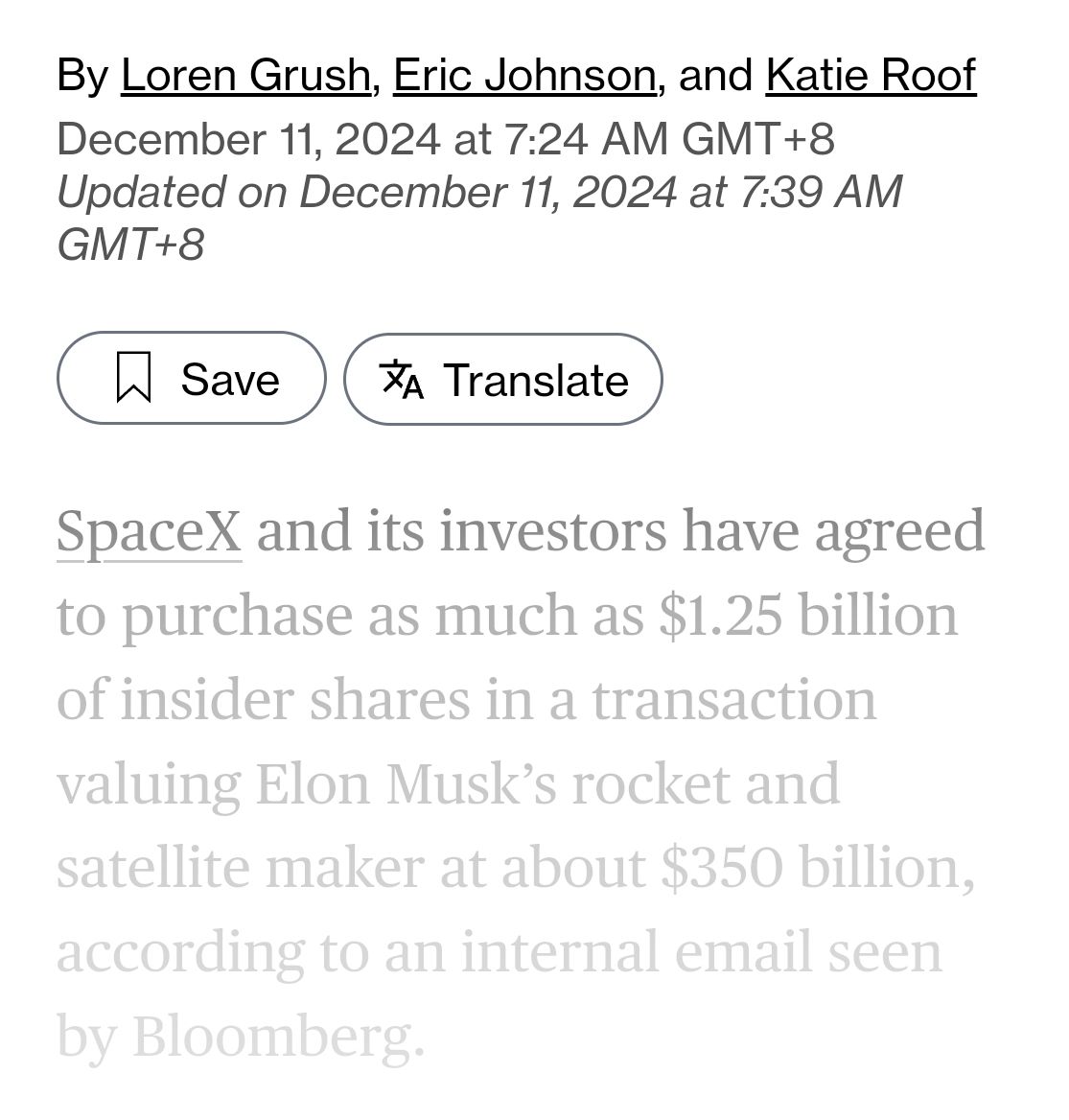Click 'internal email seen' line of article
Image resolution: width=1069 pixels, height=1120 pixels.
click(702, 951)
